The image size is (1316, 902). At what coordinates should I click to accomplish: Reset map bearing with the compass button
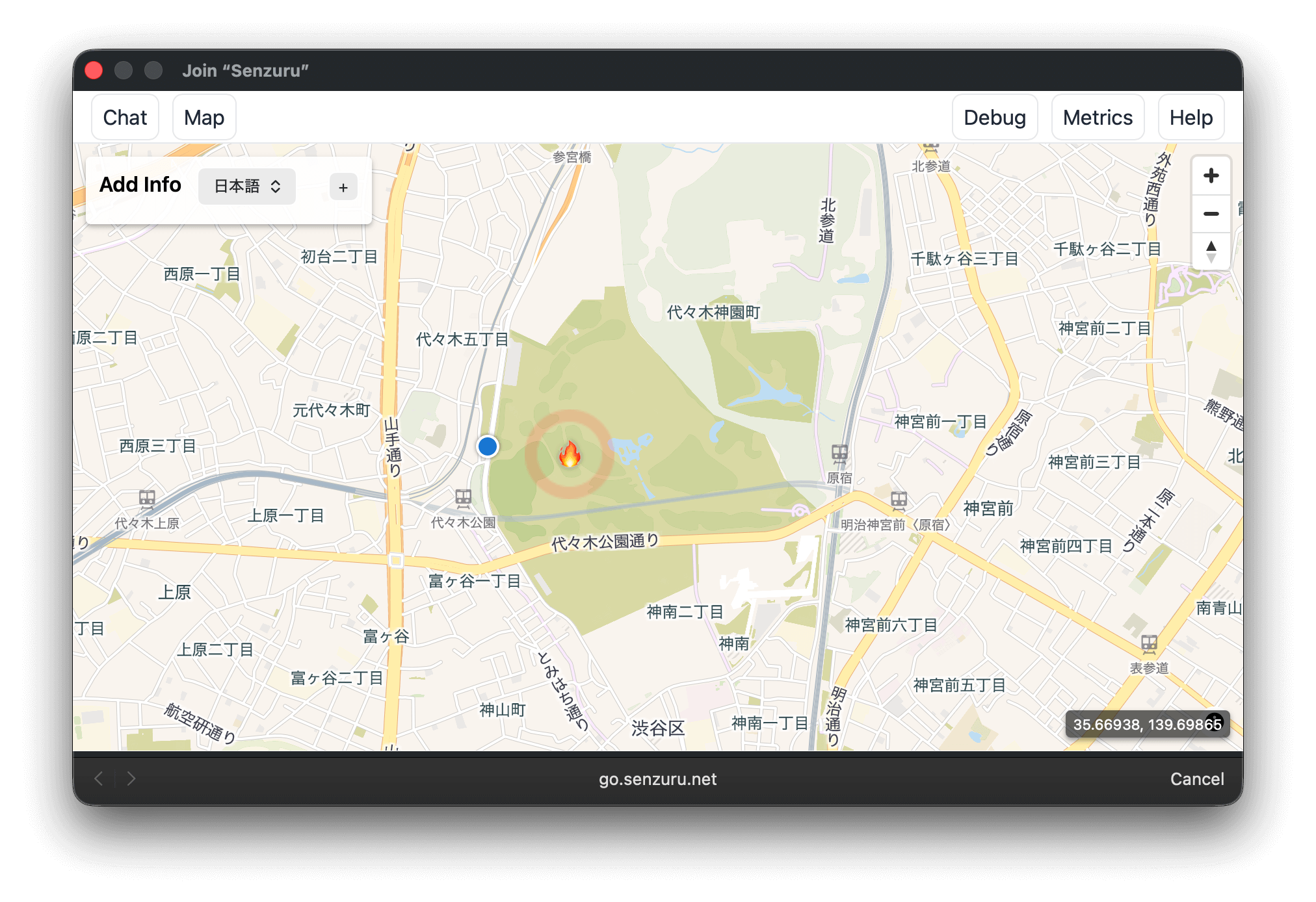click(x=1211, y=251)
